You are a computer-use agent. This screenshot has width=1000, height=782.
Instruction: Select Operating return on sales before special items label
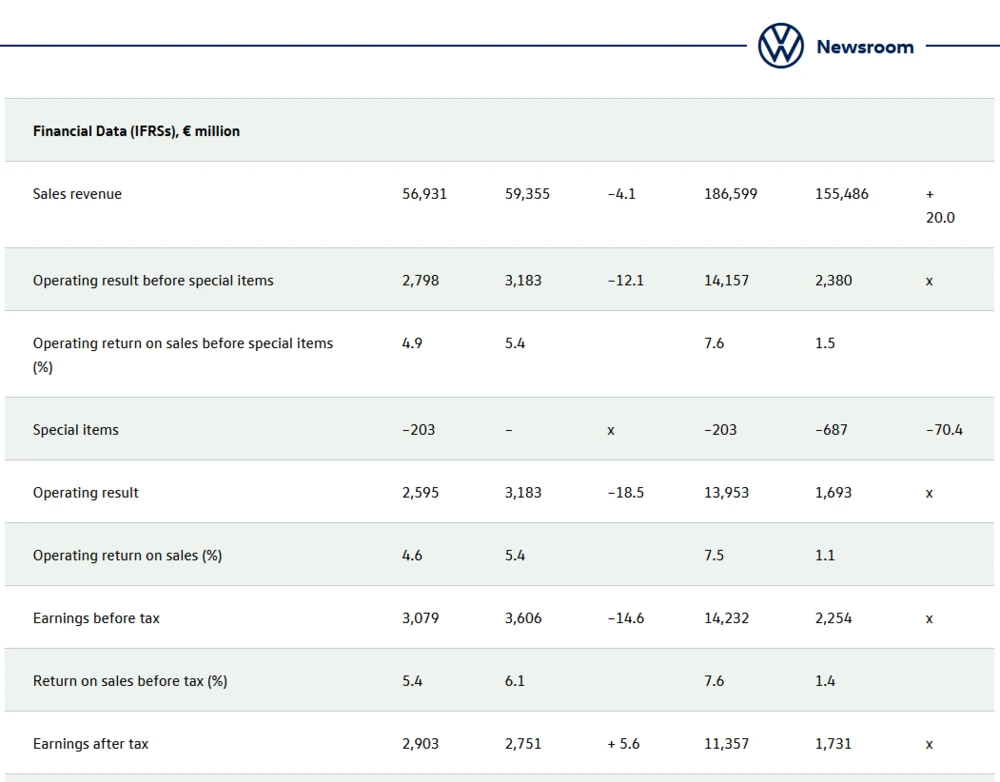tap(182, 343)
